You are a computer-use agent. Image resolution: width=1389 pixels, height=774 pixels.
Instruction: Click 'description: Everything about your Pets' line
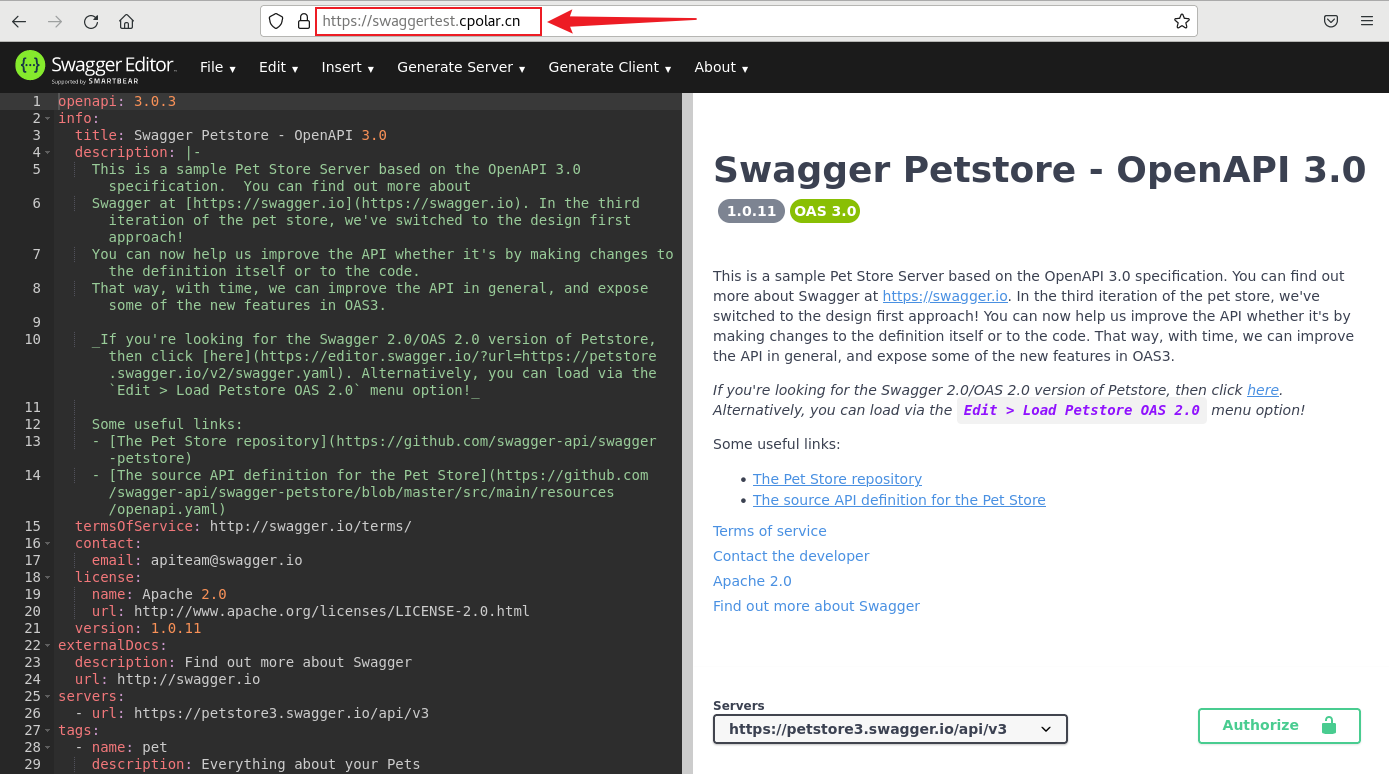[256, 764]
